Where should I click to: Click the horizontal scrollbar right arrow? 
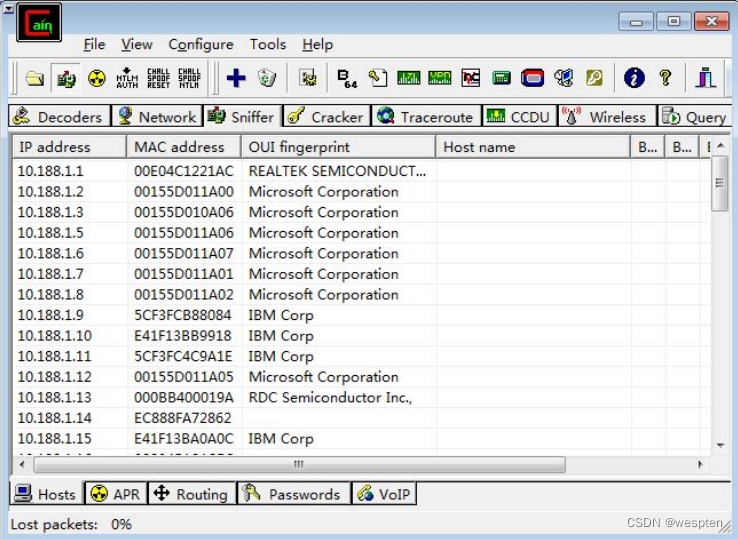(700, 464)
